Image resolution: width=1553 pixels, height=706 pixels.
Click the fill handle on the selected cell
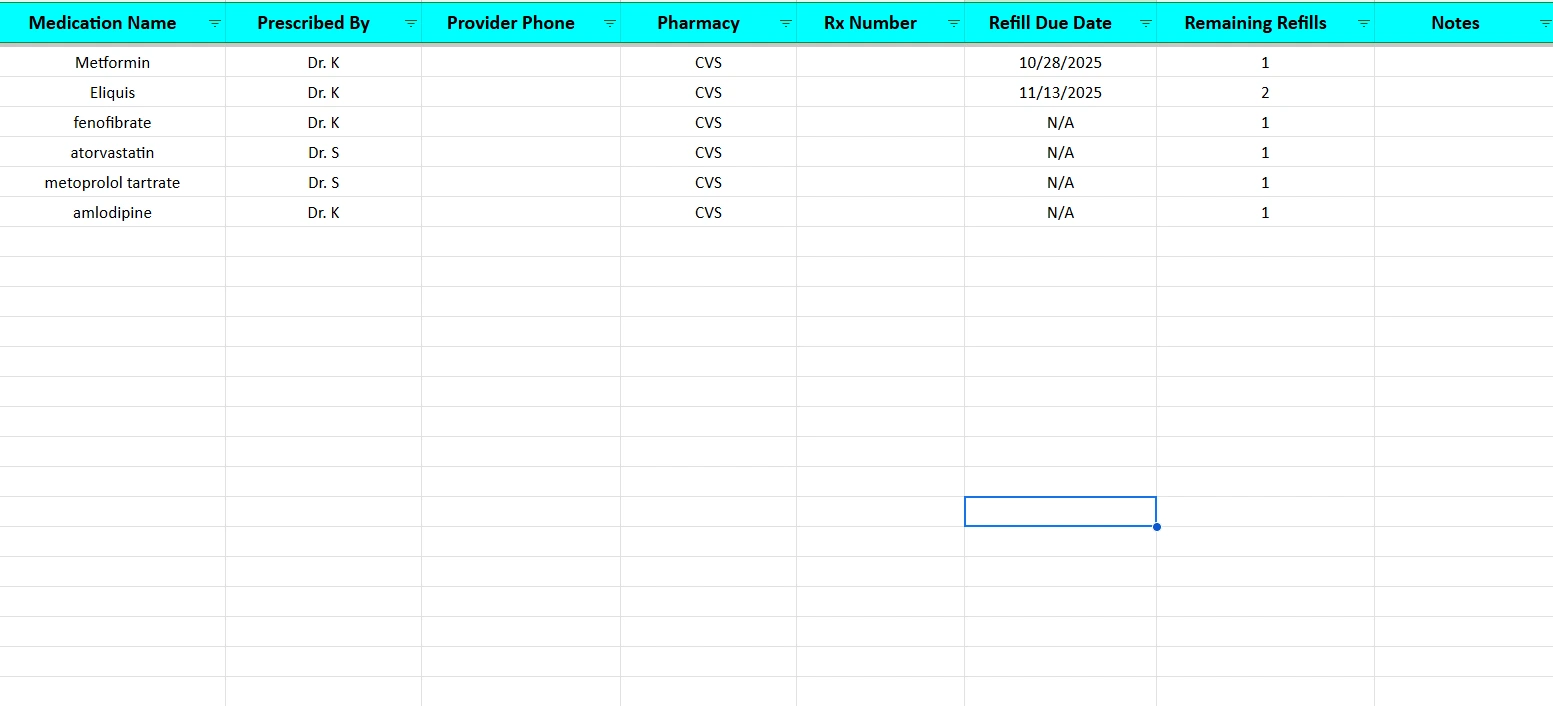(1157, 526)
